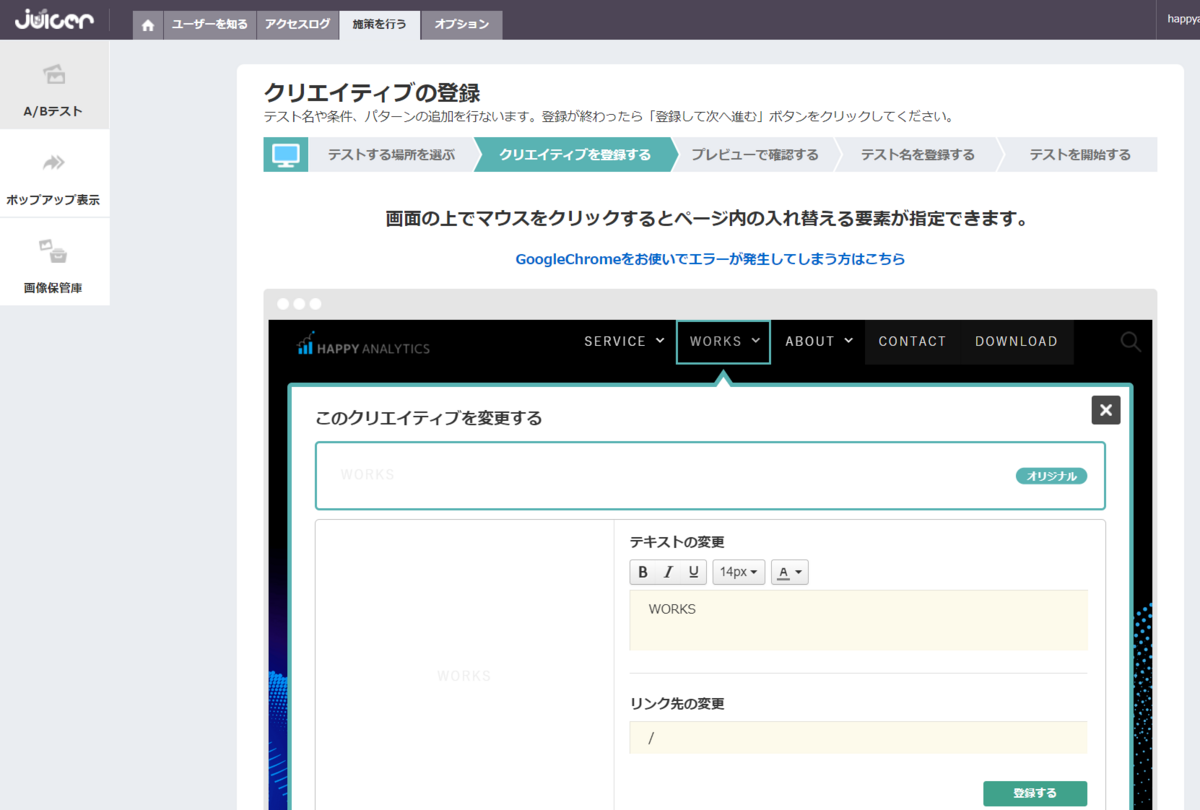Open the ポップアップ表示 sidebar icon
This screenshot has height=810, width=1200.
[54, 163]
